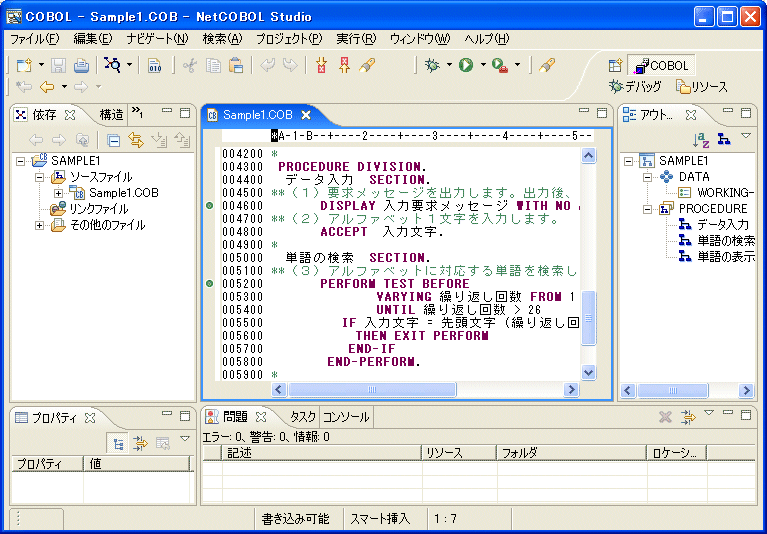Open the ヘルプ menu
This screenshot has width=767, height=534.
pos(487,39)
